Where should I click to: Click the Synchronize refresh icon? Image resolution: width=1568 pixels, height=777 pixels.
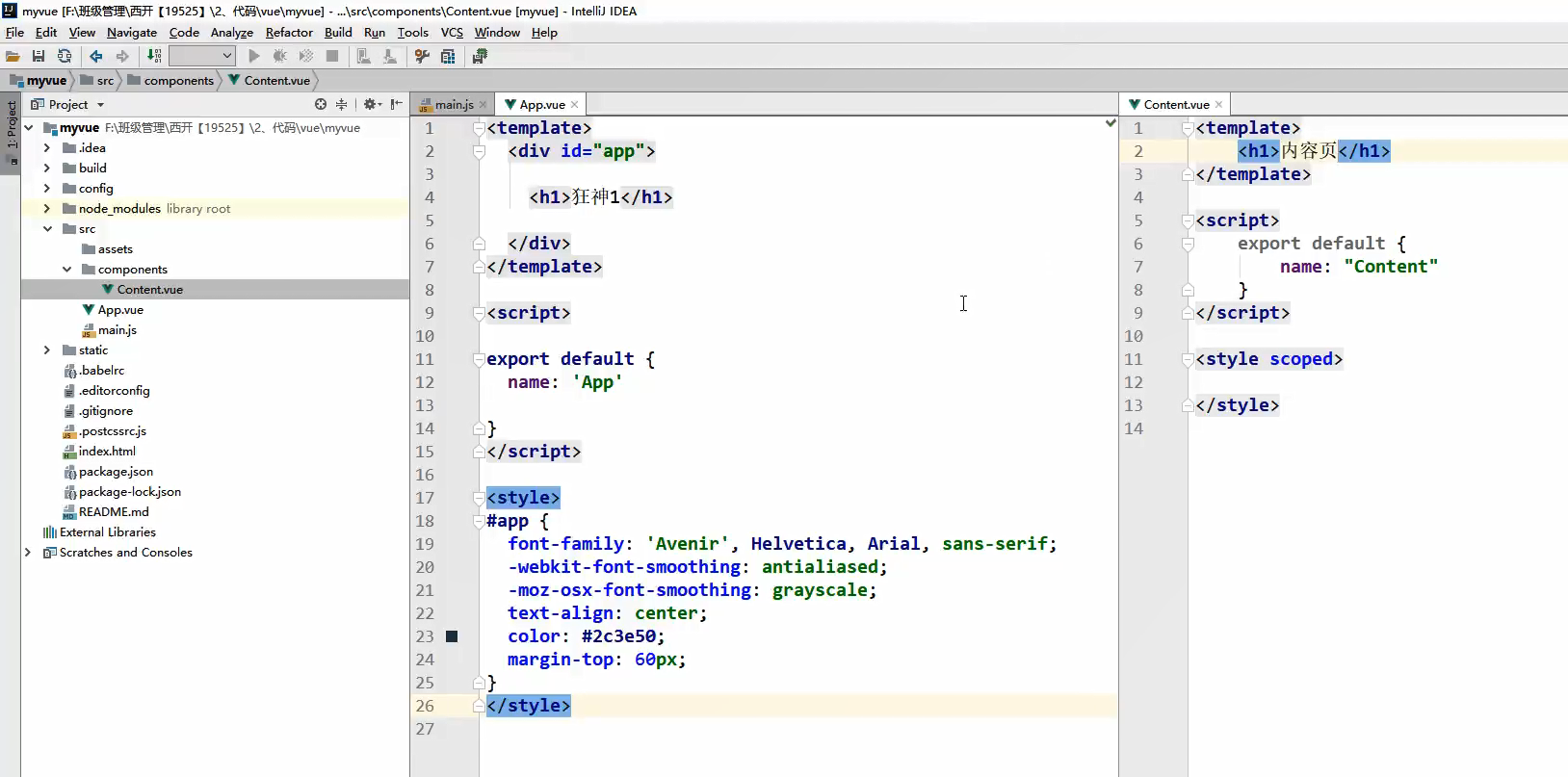65,57
